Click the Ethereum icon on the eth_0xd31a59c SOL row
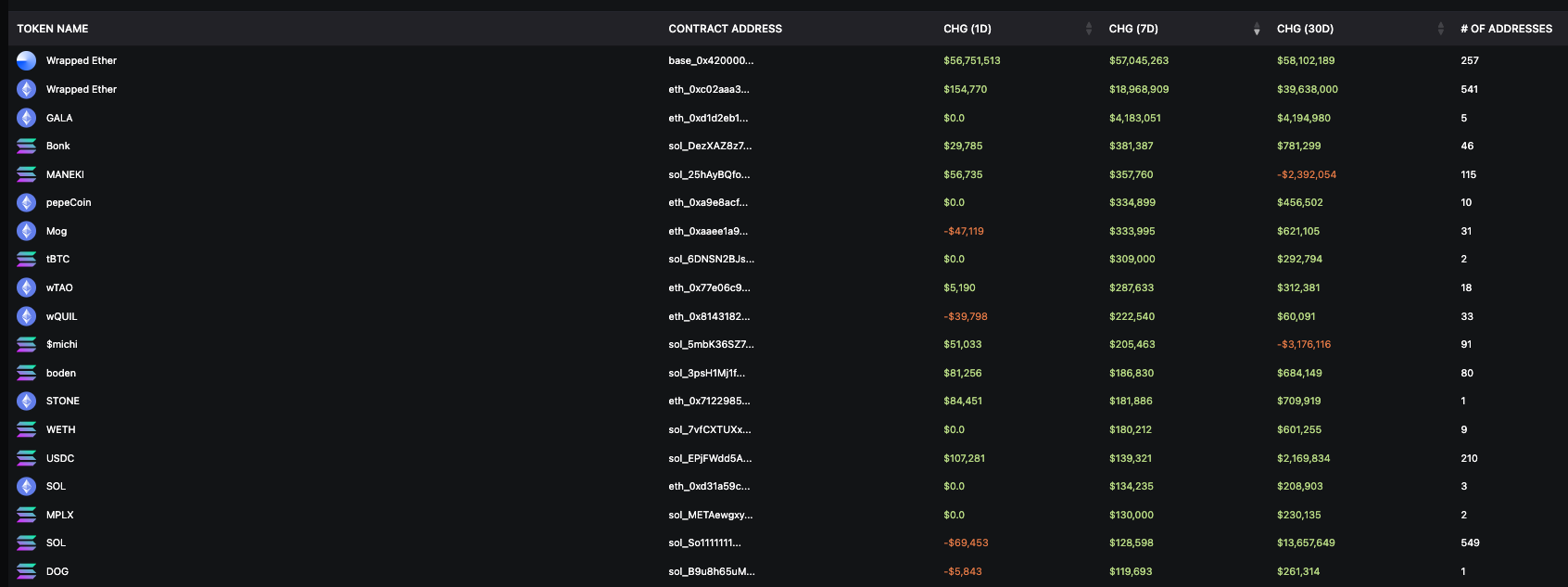Viewport: 1568px width, 587px height. click(x=27, y=486)
